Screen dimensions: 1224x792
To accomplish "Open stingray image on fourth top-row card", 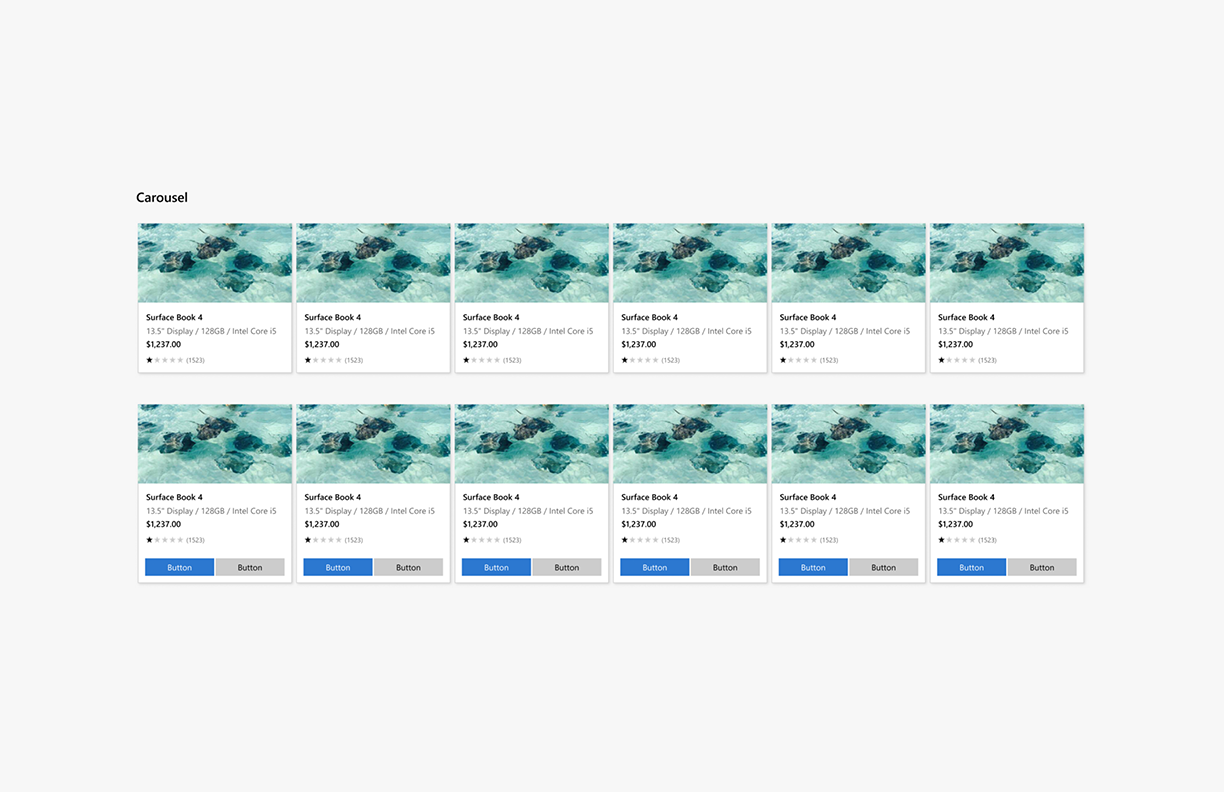I will click(690, 263).
